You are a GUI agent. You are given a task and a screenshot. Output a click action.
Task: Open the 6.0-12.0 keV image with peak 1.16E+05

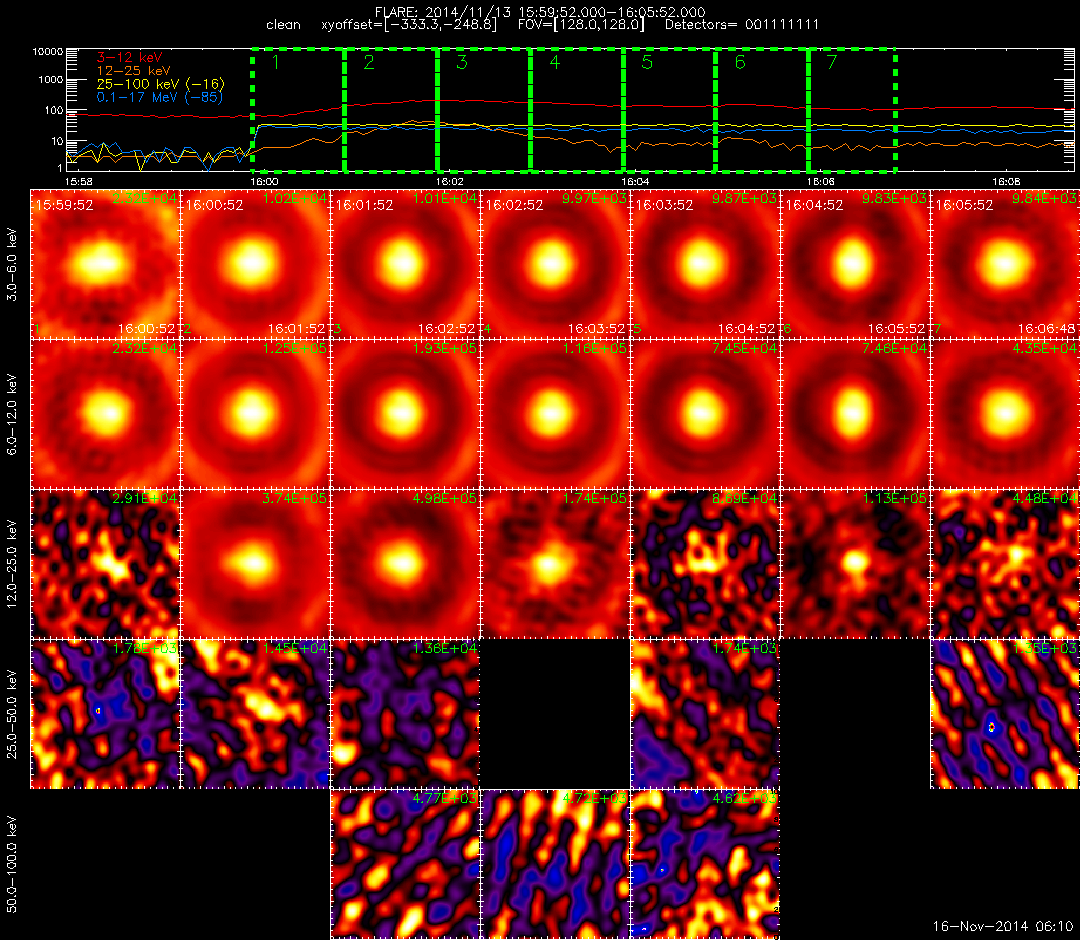click(556, 415)
